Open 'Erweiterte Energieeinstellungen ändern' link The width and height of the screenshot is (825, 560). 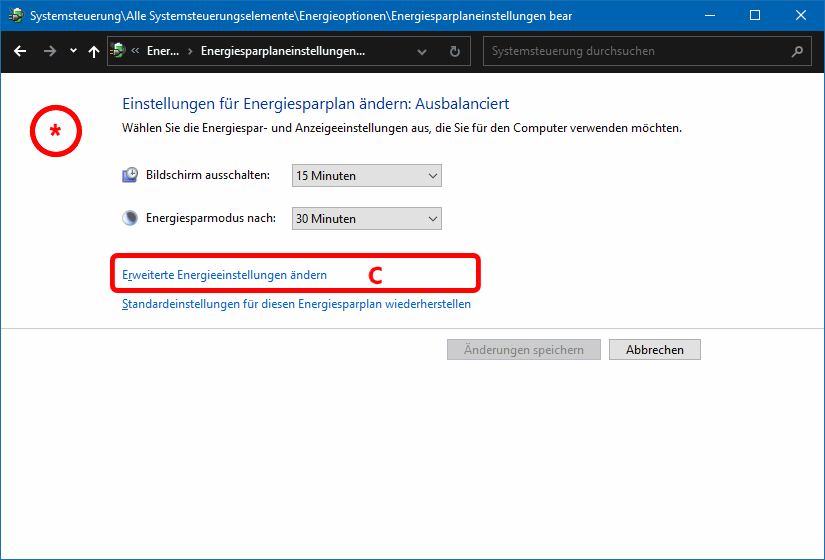[x=224, y=274]
